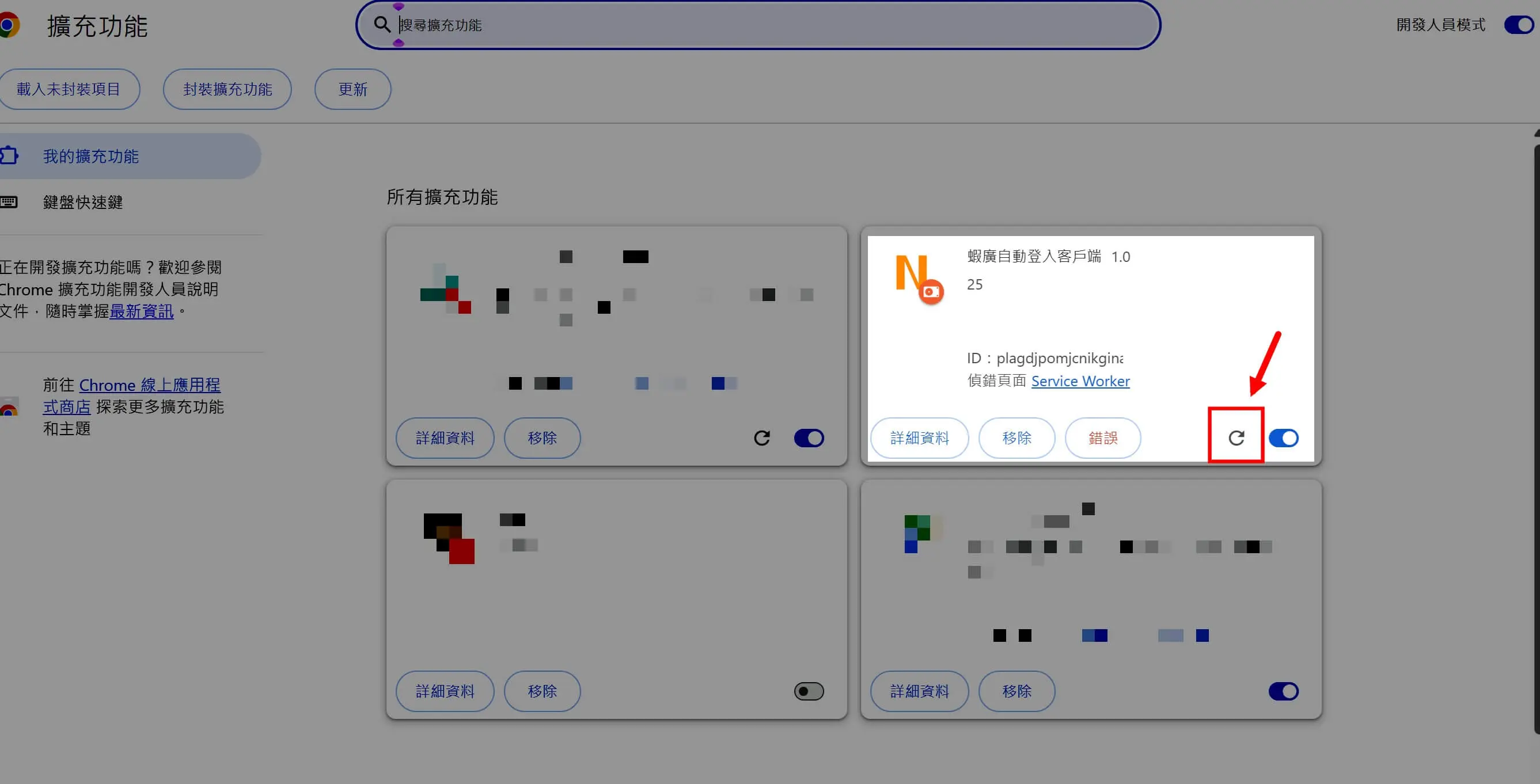Screen dimensions: 1540x784
Task: Disable the 蝦廣自動登入客戶端 extension toggle
Action: coord(1283,438)
